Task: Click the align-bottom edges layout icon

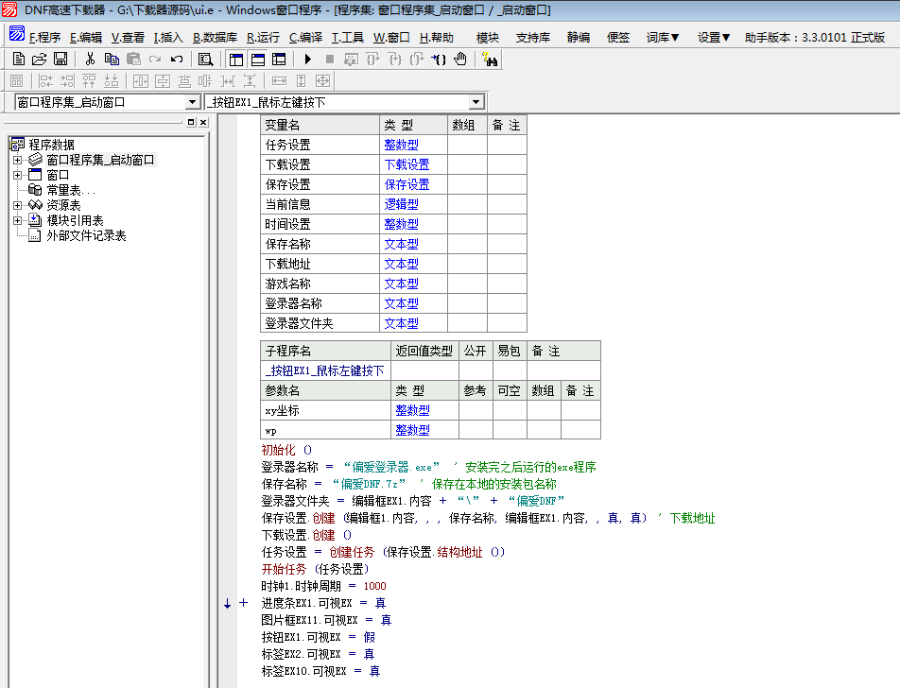Action: pyautogui.click(x=111, y=81)
